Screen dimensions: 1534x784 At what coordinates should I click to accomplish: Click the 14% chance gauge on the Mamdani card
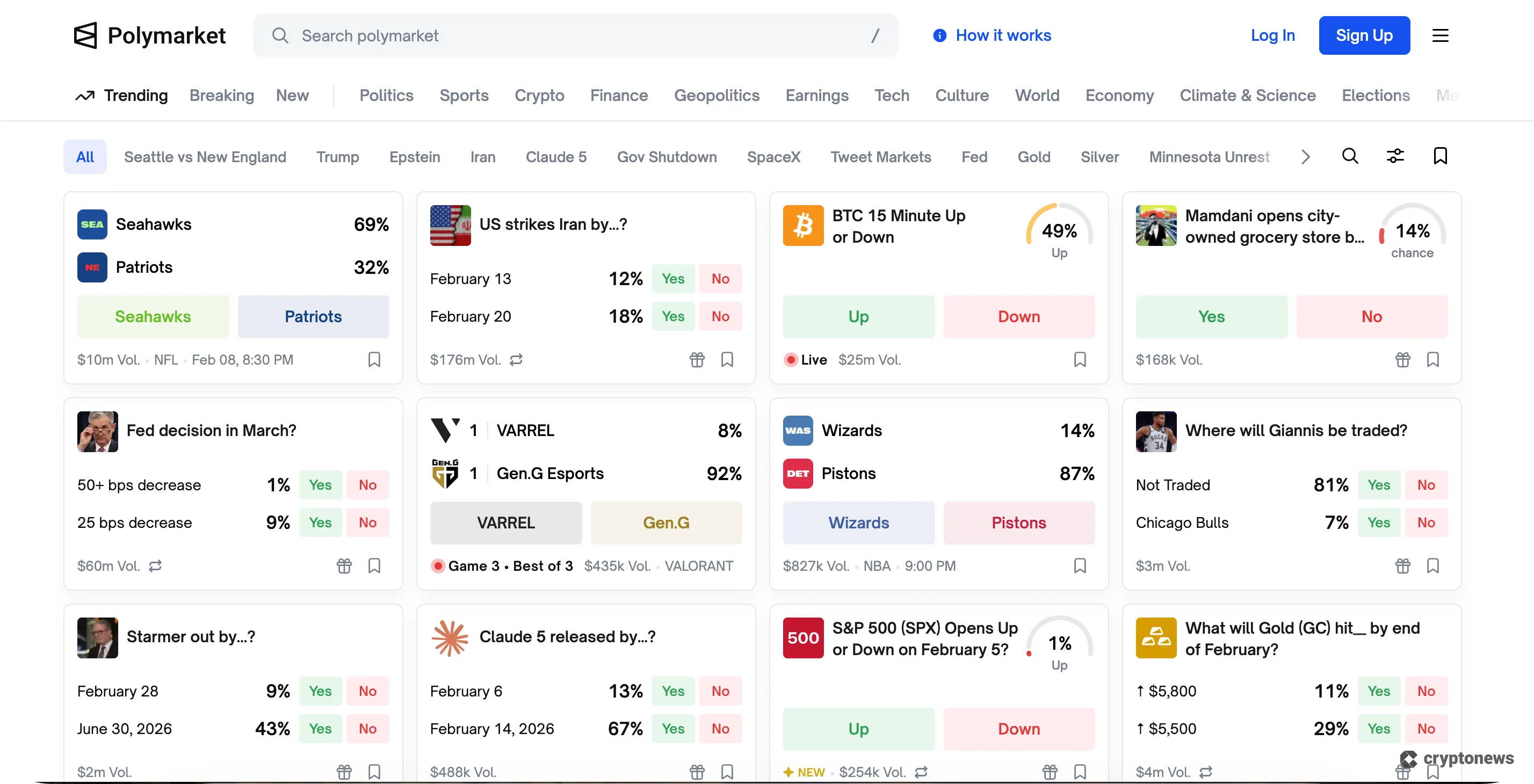tap(1412, 232)
